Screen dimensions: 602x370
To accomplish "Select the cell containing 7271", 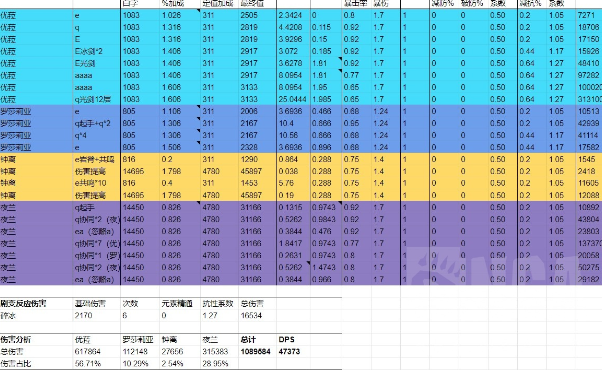I will point(589,15).
